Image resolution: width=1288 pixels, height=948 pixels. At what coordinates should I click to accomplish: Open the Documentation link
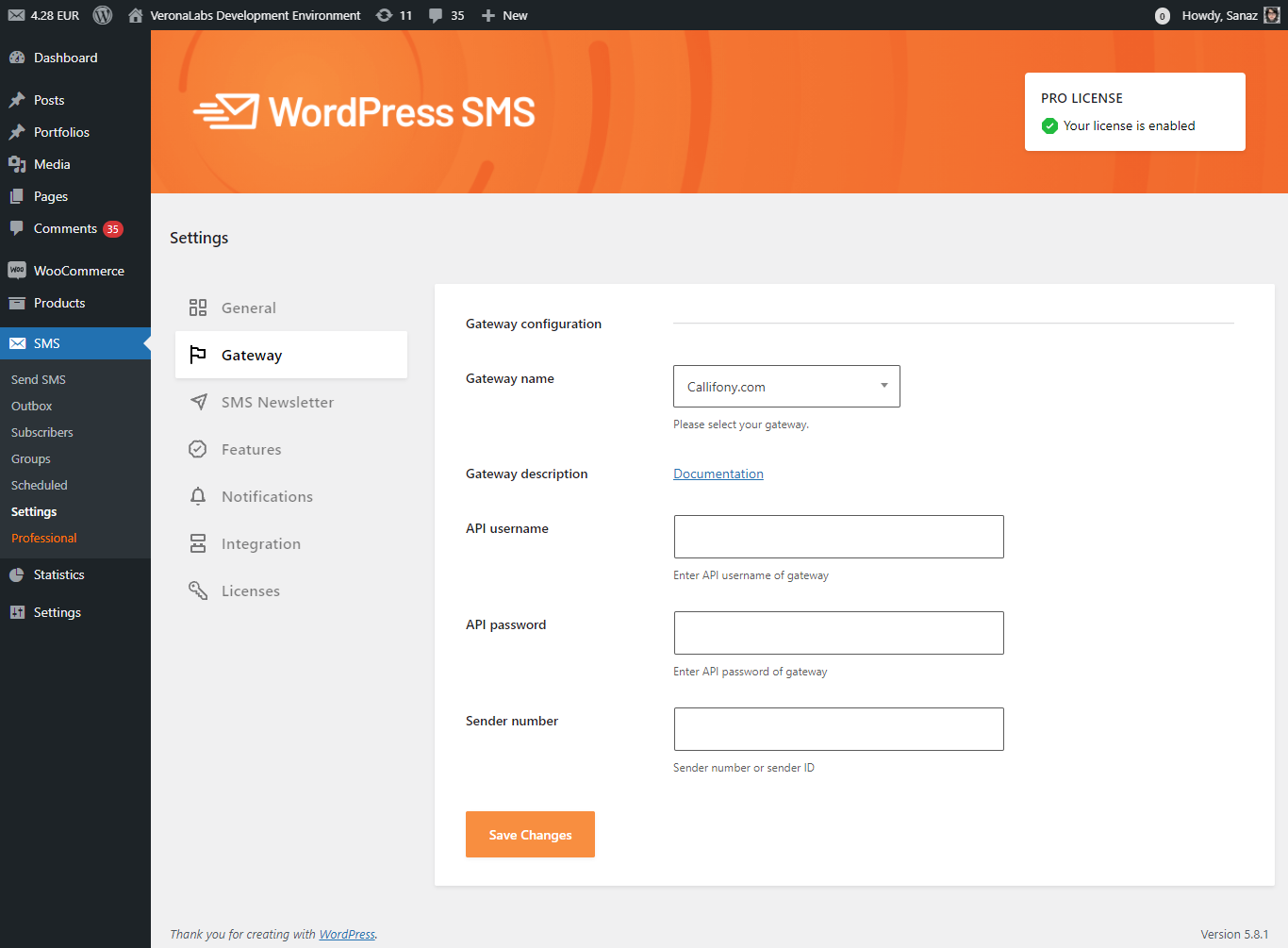click(x=718, y=474)
